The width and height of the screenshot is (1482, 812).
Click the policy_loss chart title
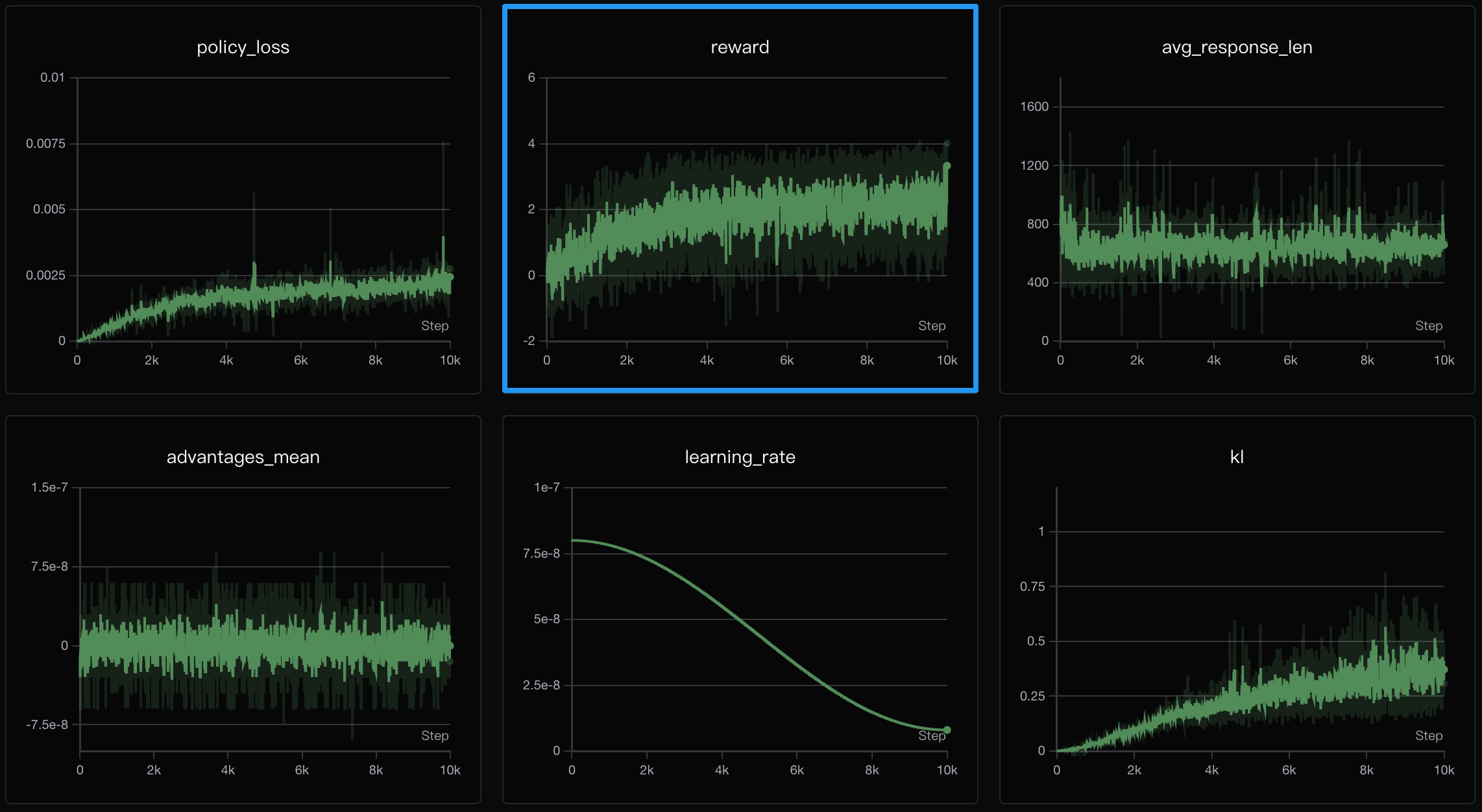pyautogui.click(x=243, y=47)
